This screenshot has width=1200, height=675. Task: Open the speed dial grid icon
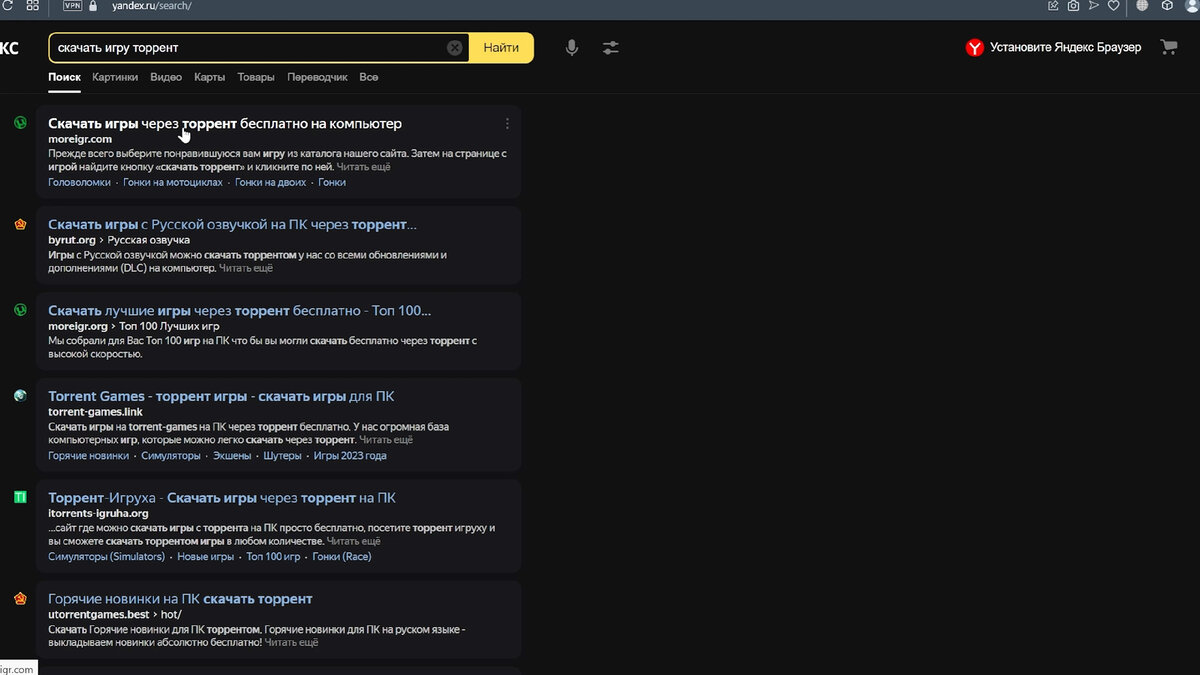pyautogui.click(x=33, y=6)
